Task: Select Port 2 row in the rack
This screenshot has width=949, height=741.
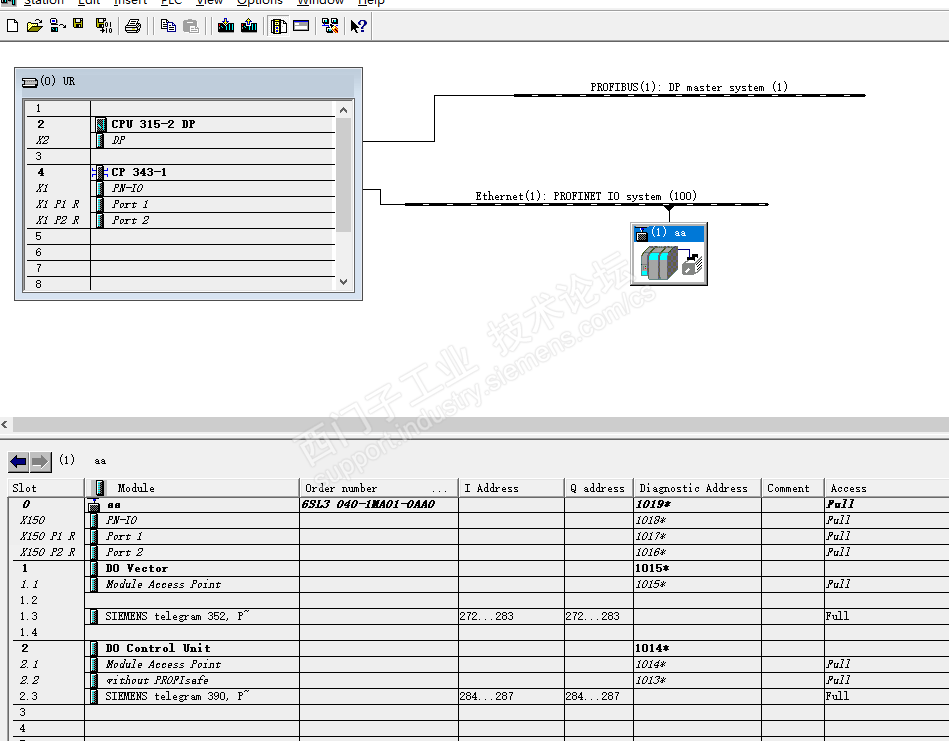Action: (182, 220)
